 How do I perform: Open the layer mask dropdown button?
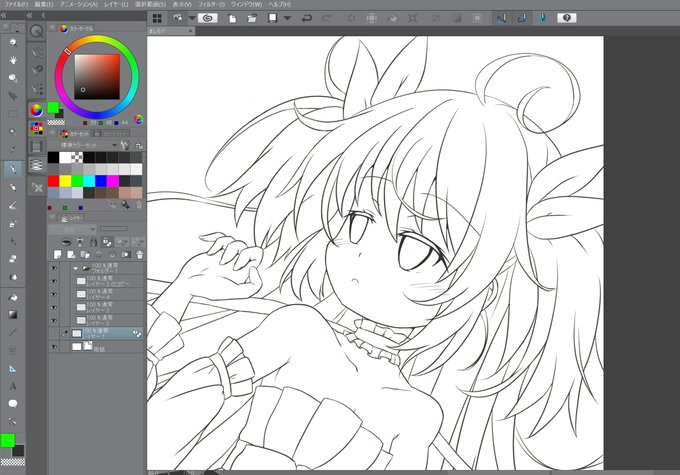coord(123,242)
